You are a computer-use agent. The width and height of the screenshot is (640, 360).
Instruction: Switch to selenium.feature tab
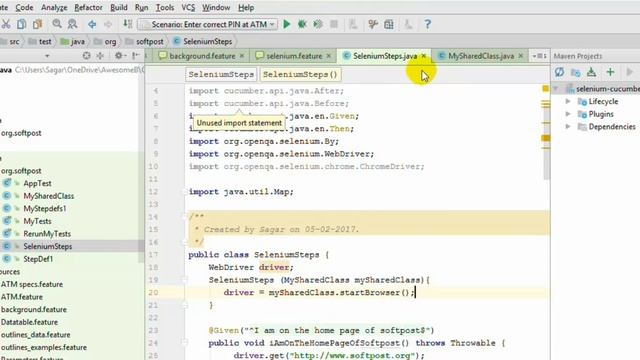[294, 56]
